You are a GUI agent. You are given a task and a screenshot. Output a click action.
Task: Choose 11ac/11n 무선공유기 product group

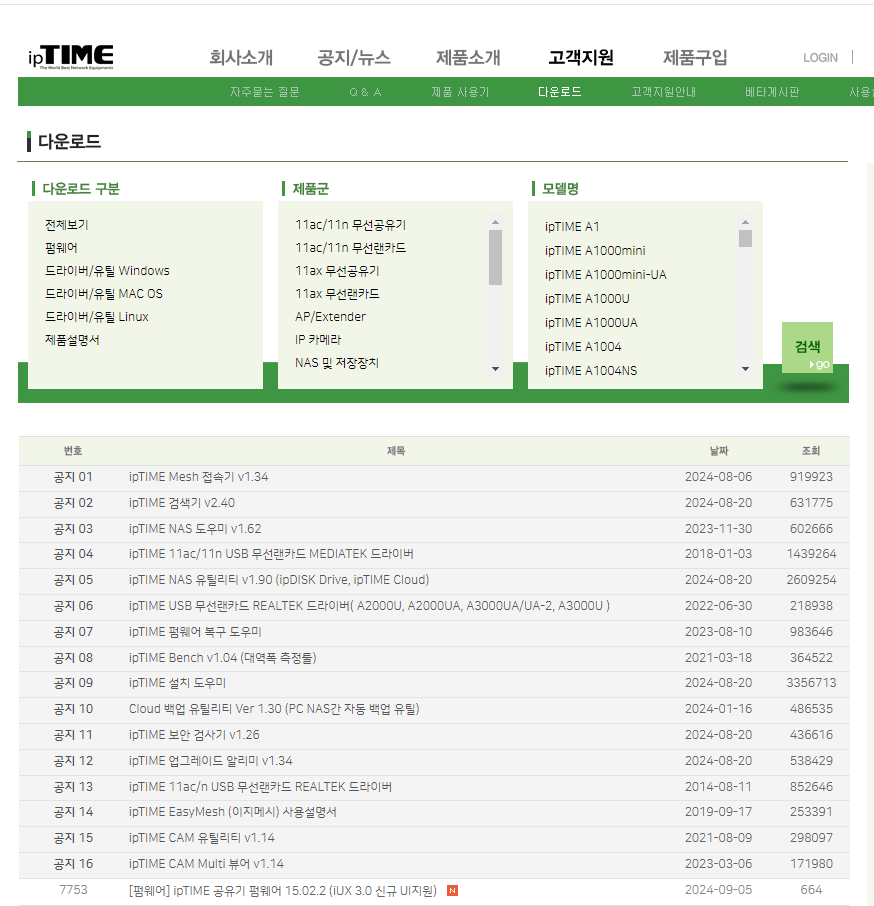(x=350, y=225)
